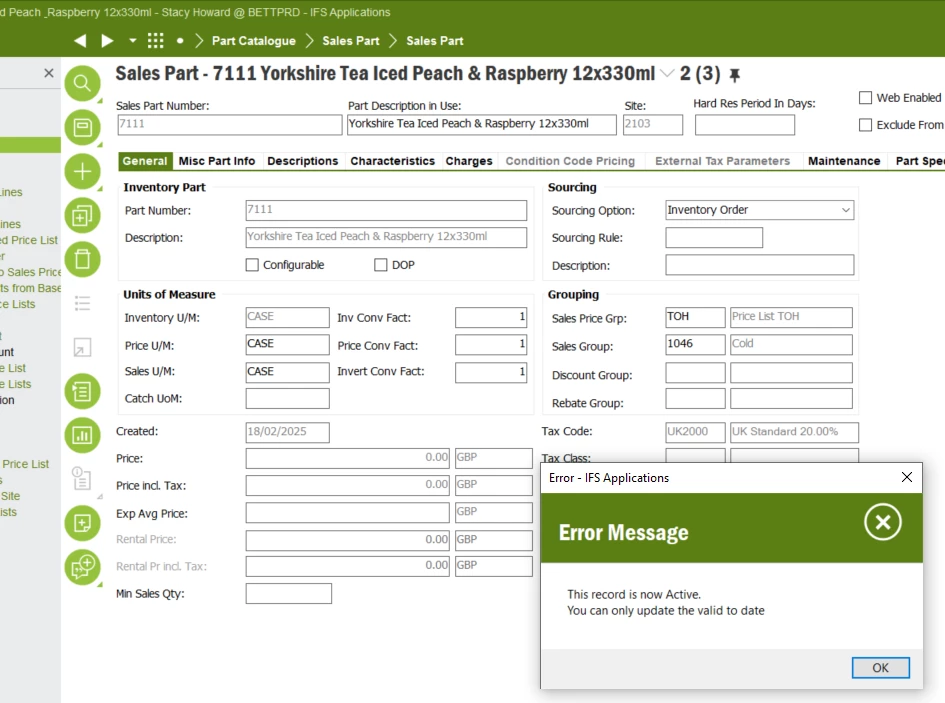Image resolution: width=945 pixels, height=703 pixels.
Task: Click the error X circle icon
Action: [883, 522]
